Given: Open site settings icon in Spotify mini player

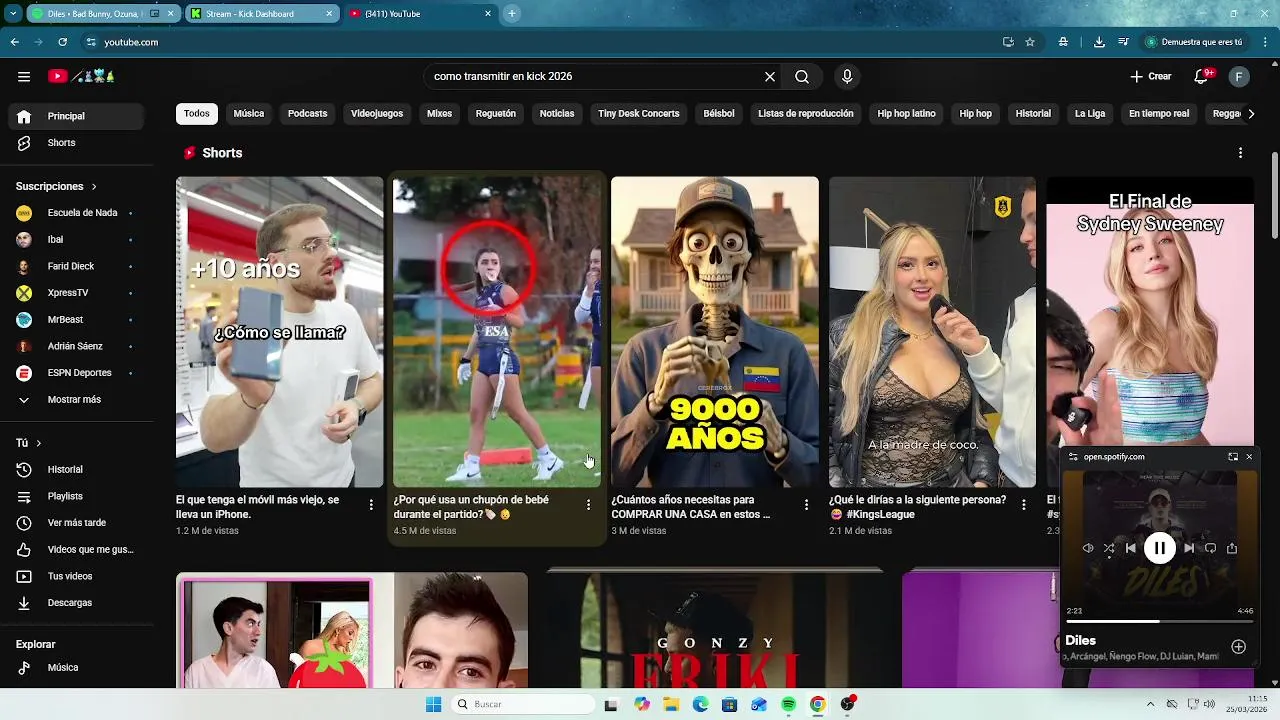Looking at the screenshot, I should (x=1073, y=457).
